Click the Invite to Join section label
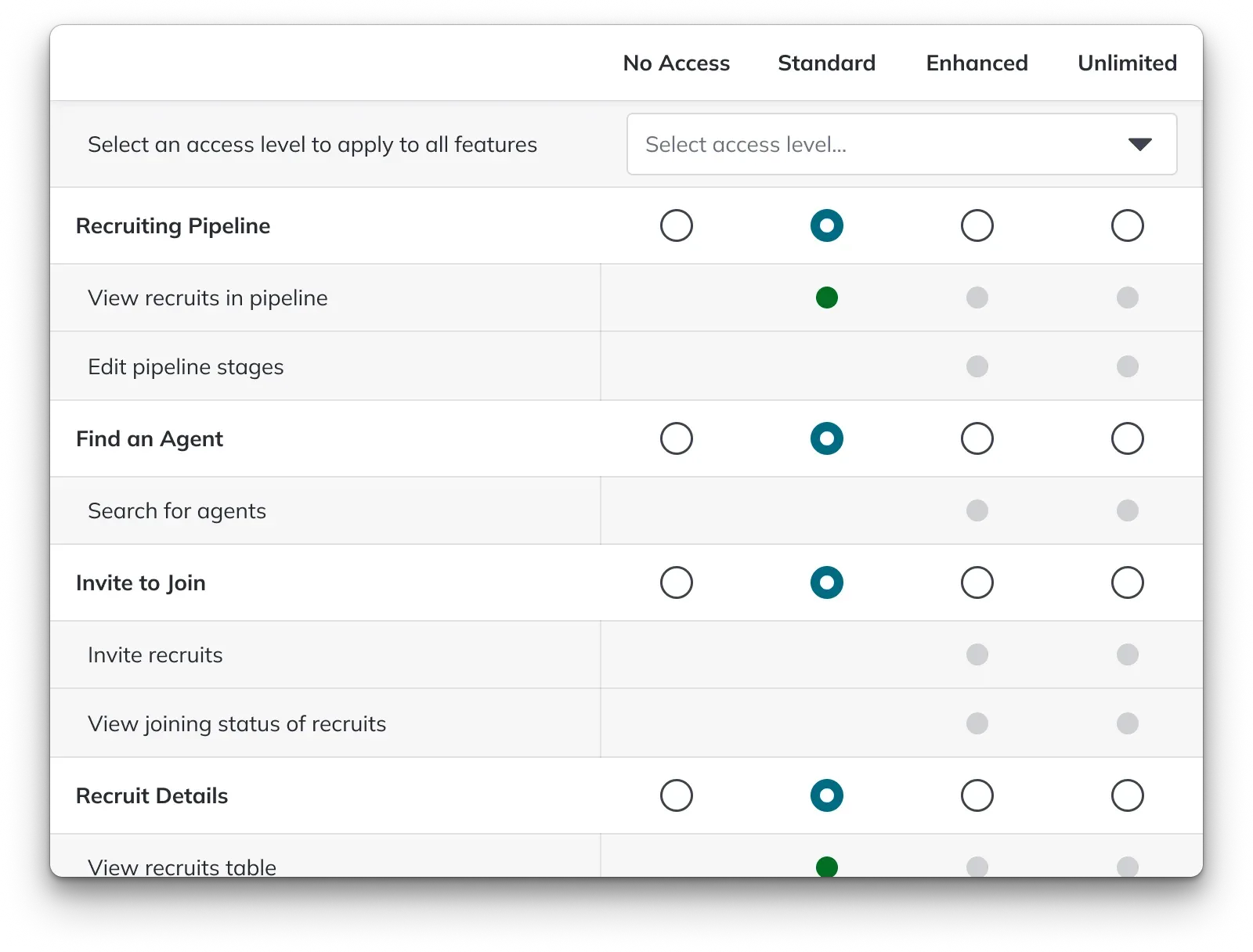The height and width of the screenshot is (952, 1253). 141,583
